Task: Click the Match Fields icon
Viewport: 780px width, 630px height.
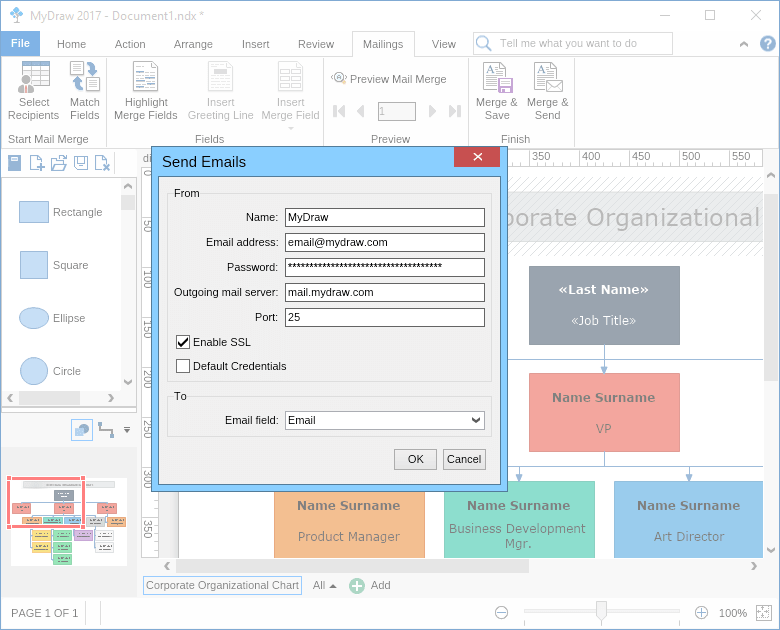Action: 85,78
